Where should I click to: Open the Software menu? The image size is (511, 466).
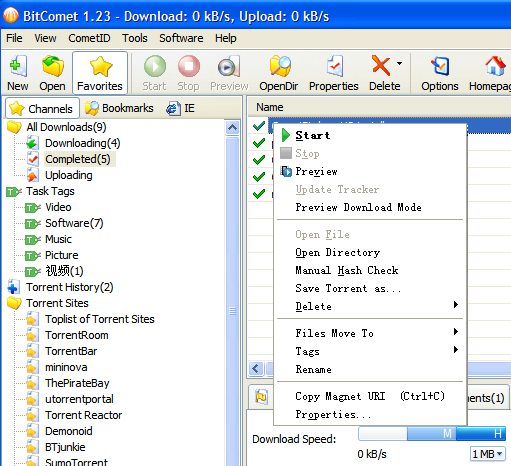pos(181,38)
